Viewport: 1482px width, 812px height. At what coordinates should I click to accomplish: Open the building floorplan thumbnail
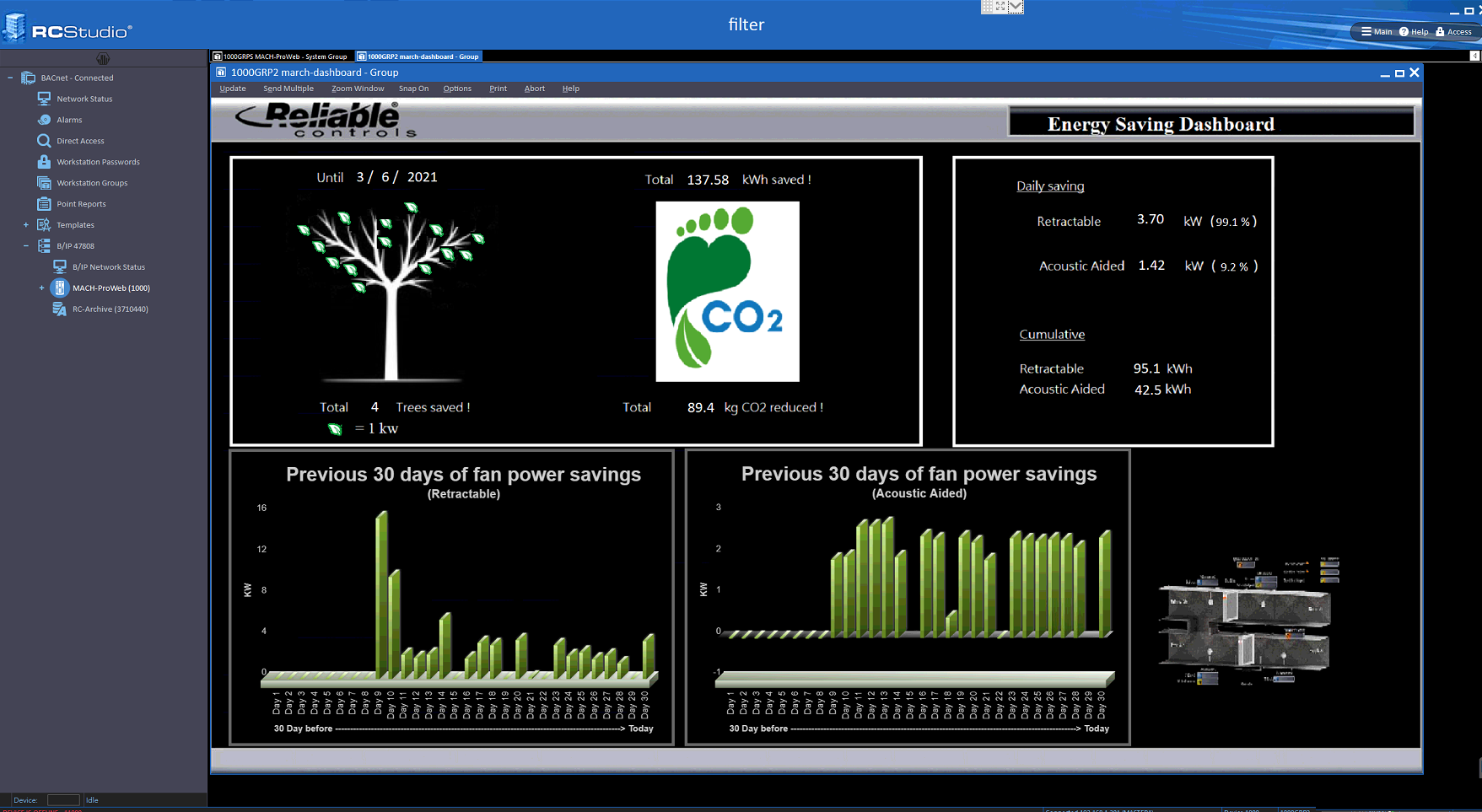(x=1250, y=621)
